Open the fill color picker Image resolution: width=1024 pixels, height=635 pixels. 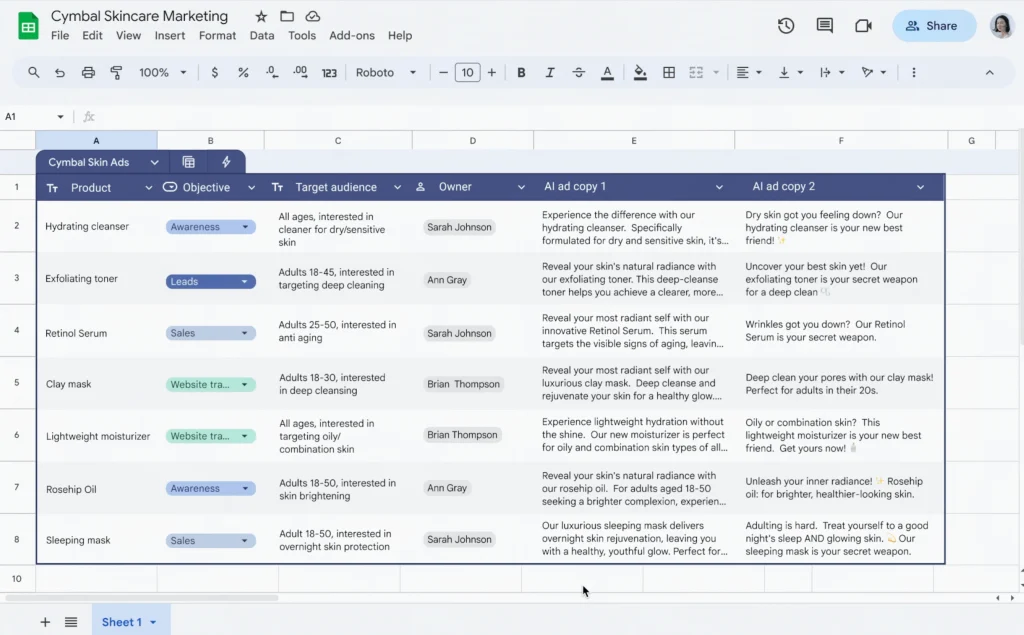pos(640,73)
